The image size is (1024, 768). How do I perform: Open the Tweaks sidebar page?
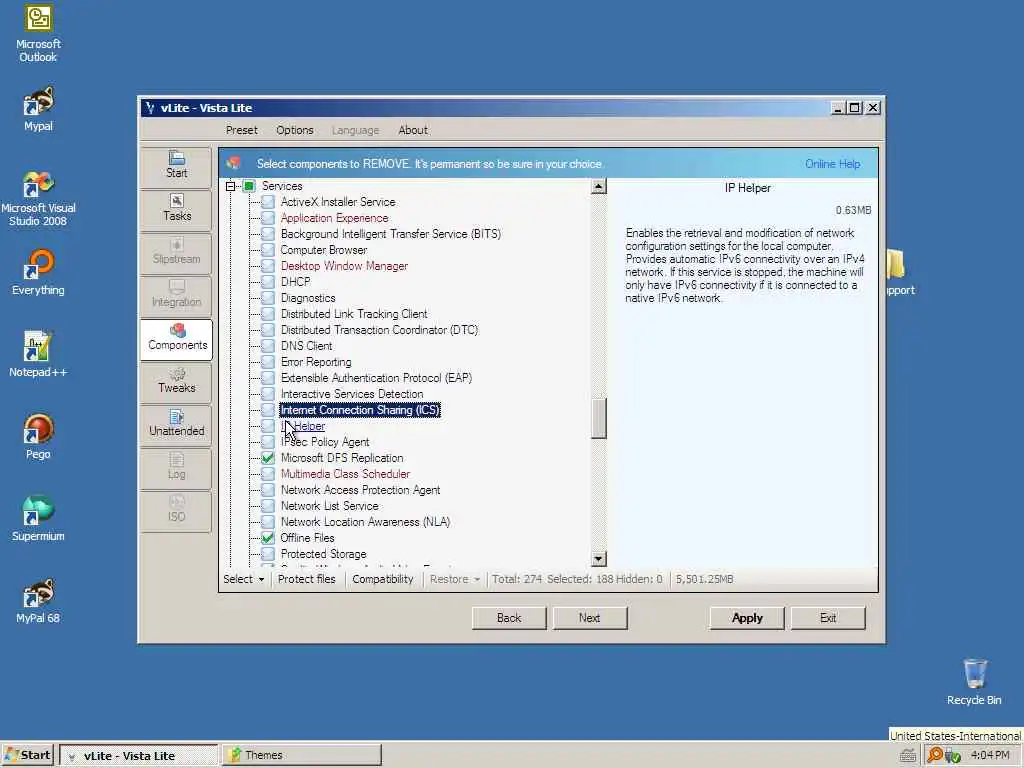click(x=176, y=381)
